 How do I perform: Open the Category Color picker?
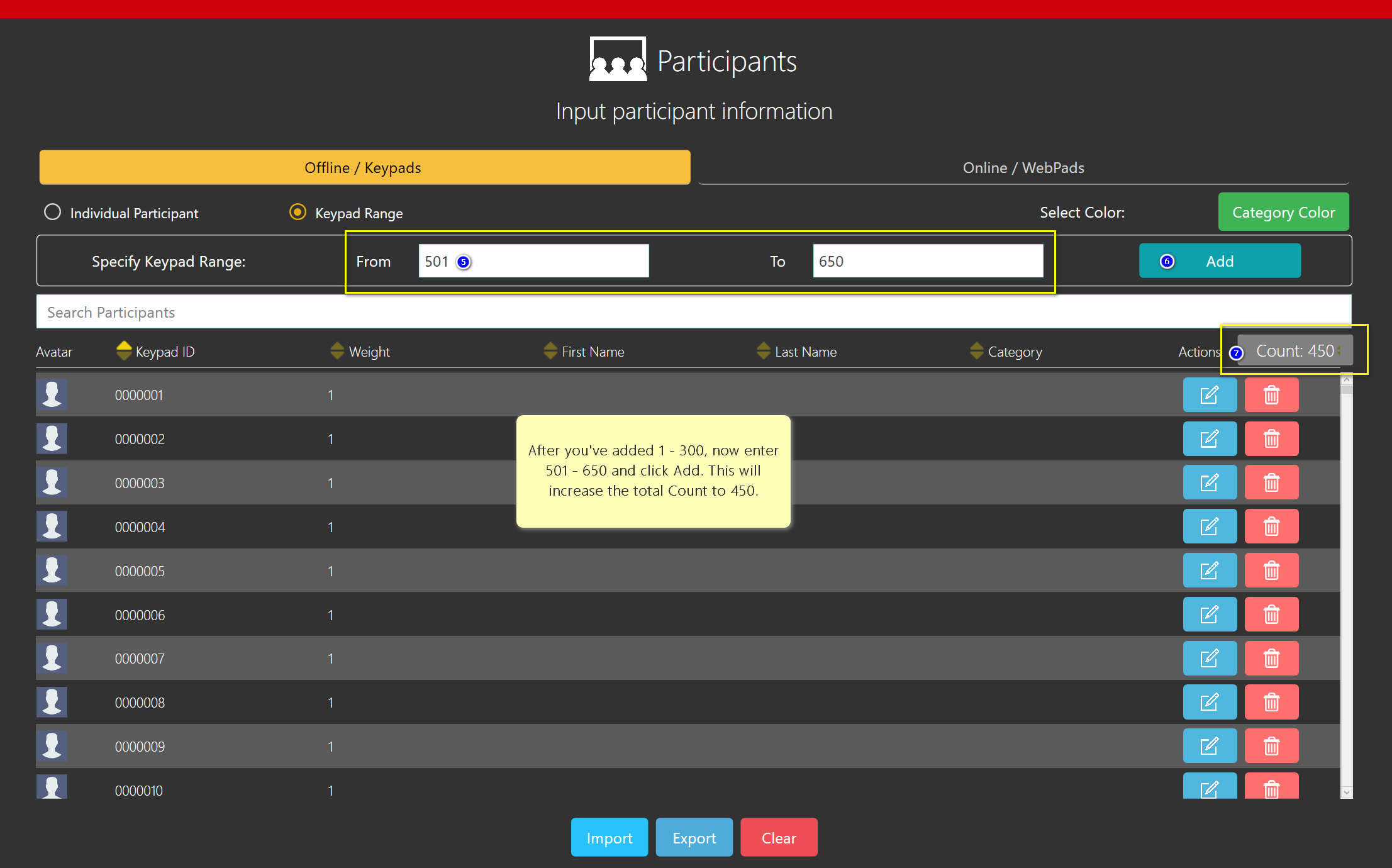click(x=1283, y=213)
